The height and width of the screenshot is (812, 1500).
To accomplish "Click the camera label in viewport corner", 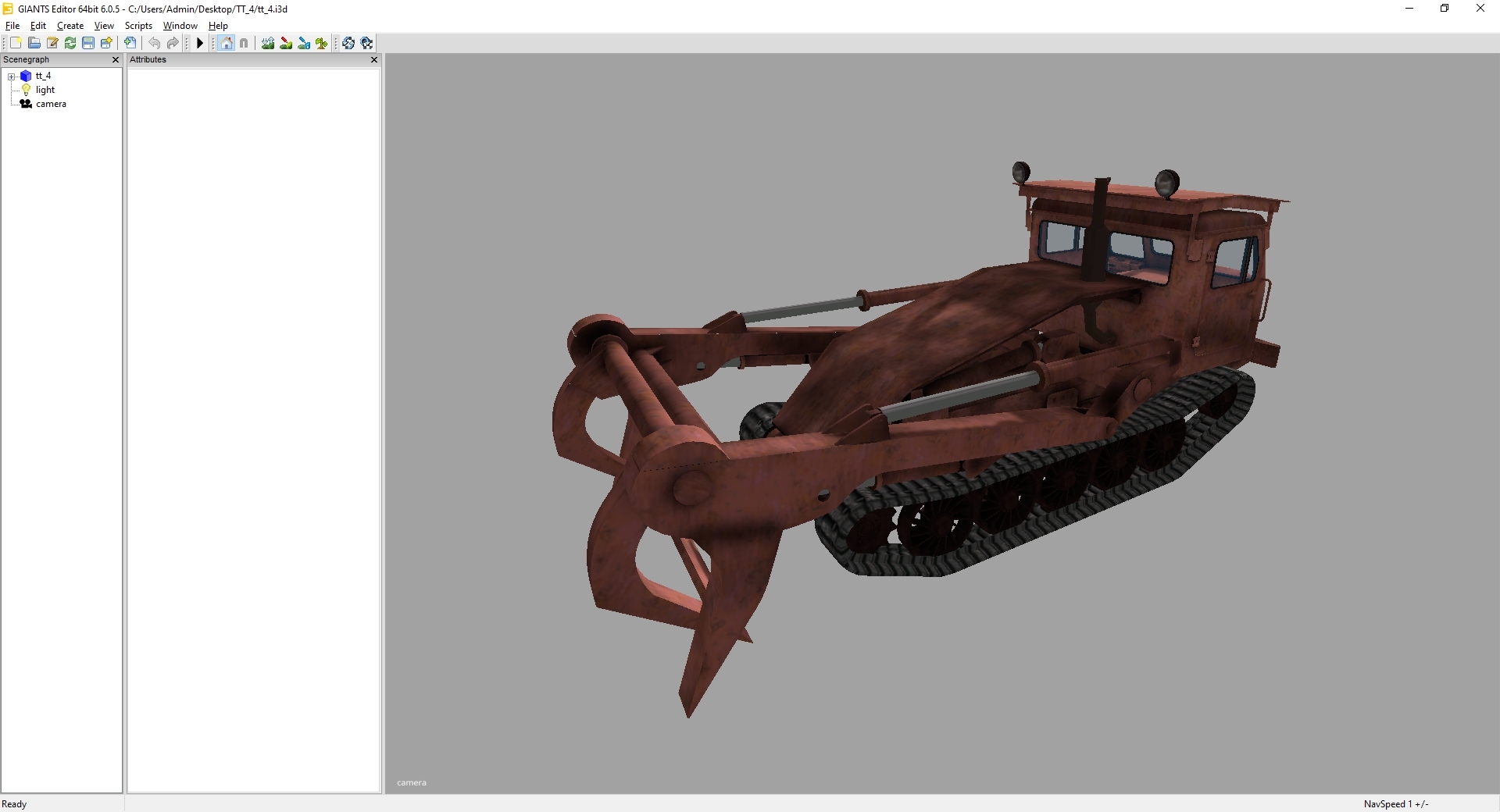I will [x=411, y=782].
